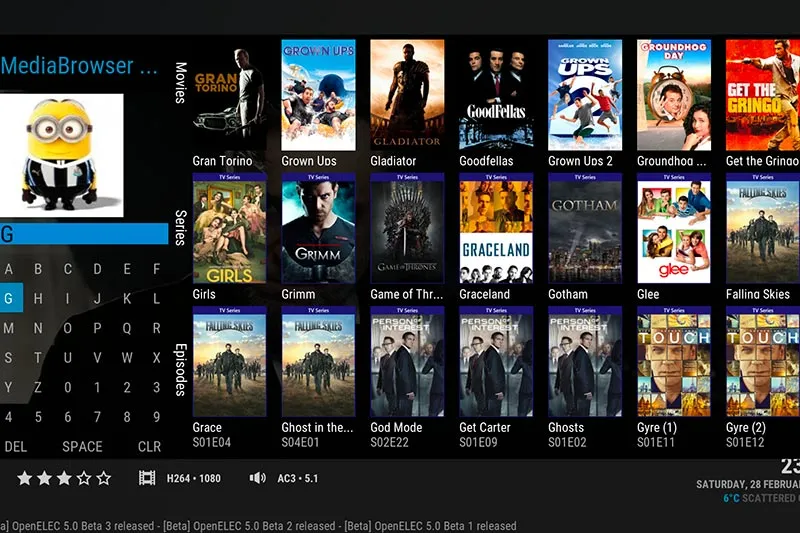The height and width of the screenshot is (533, 800).
Task: Click the Movies row label
Action: point(181,83)
